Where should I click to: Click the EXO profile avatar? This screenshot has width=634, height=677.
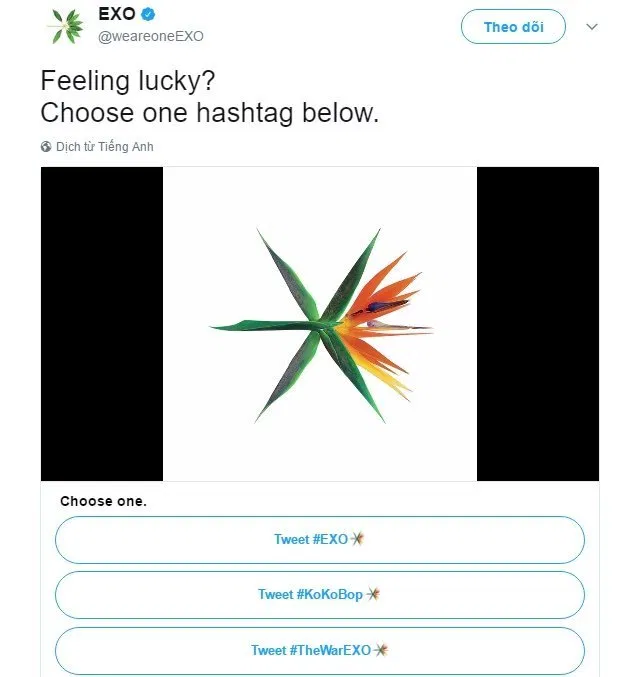(x=67, y=27)
